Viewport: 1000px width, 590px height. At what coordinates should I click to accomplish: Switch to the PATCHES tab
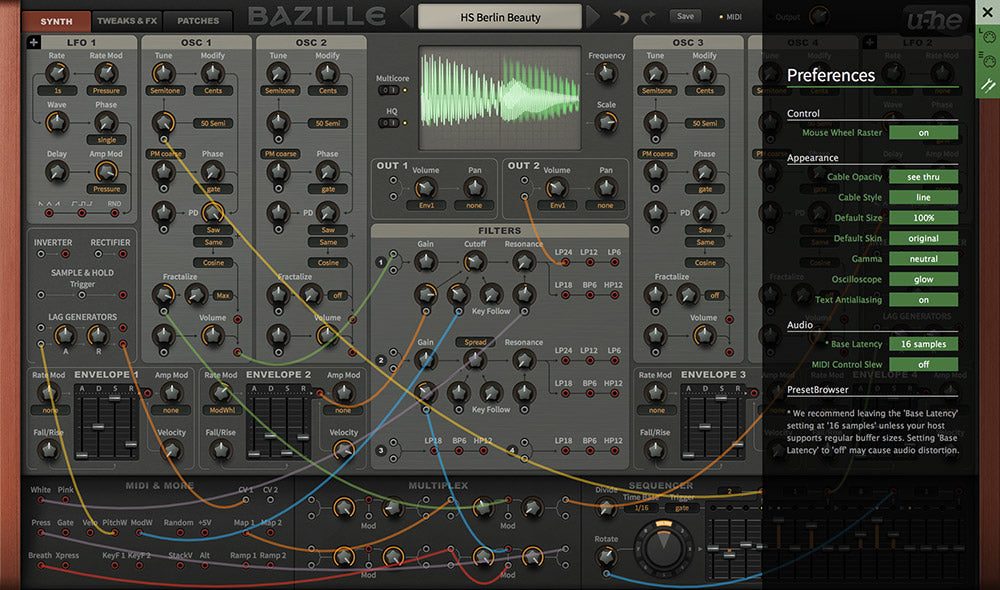[x=198, y=21]
